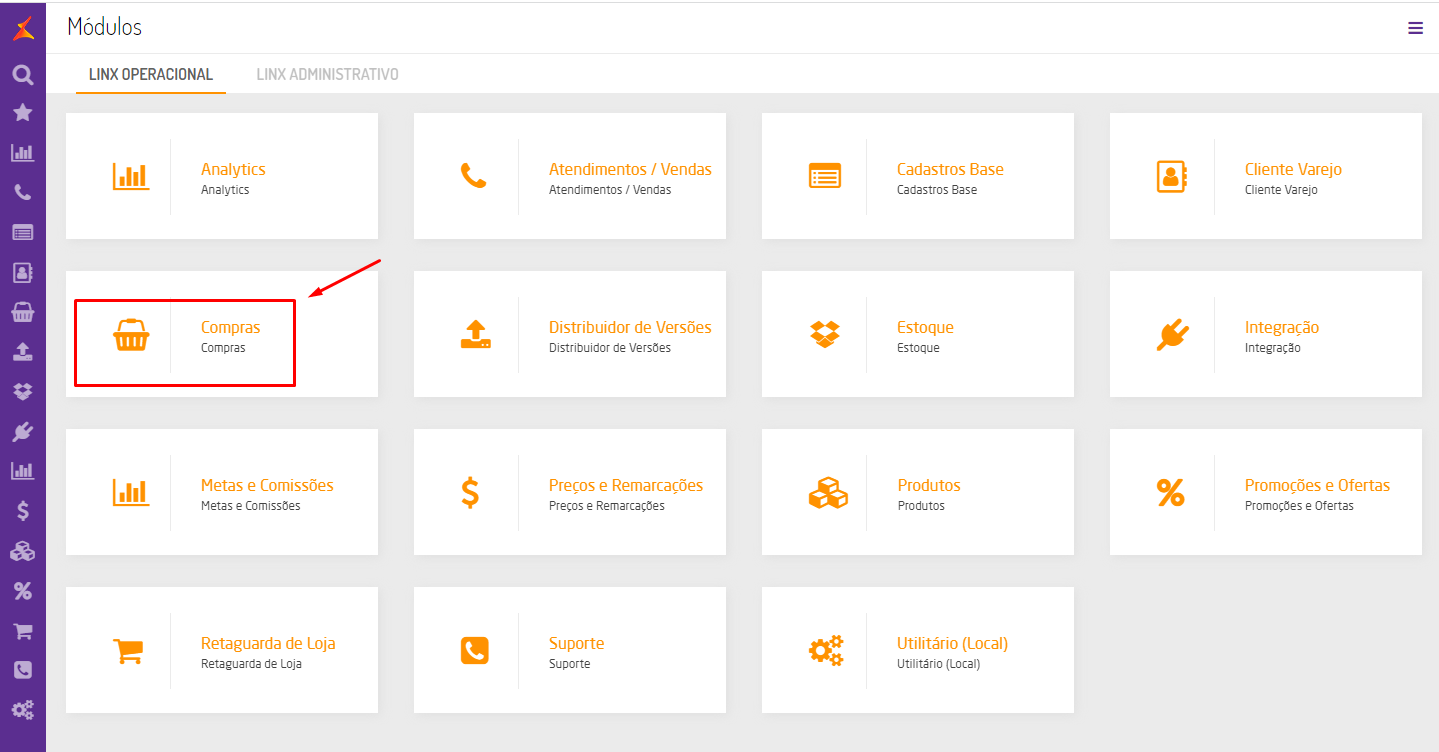Viewport: 1439px width, 752px height.
Task: Switch to the LINX ADMINISTRATIVO tab
Action: (x=328, y=74)
